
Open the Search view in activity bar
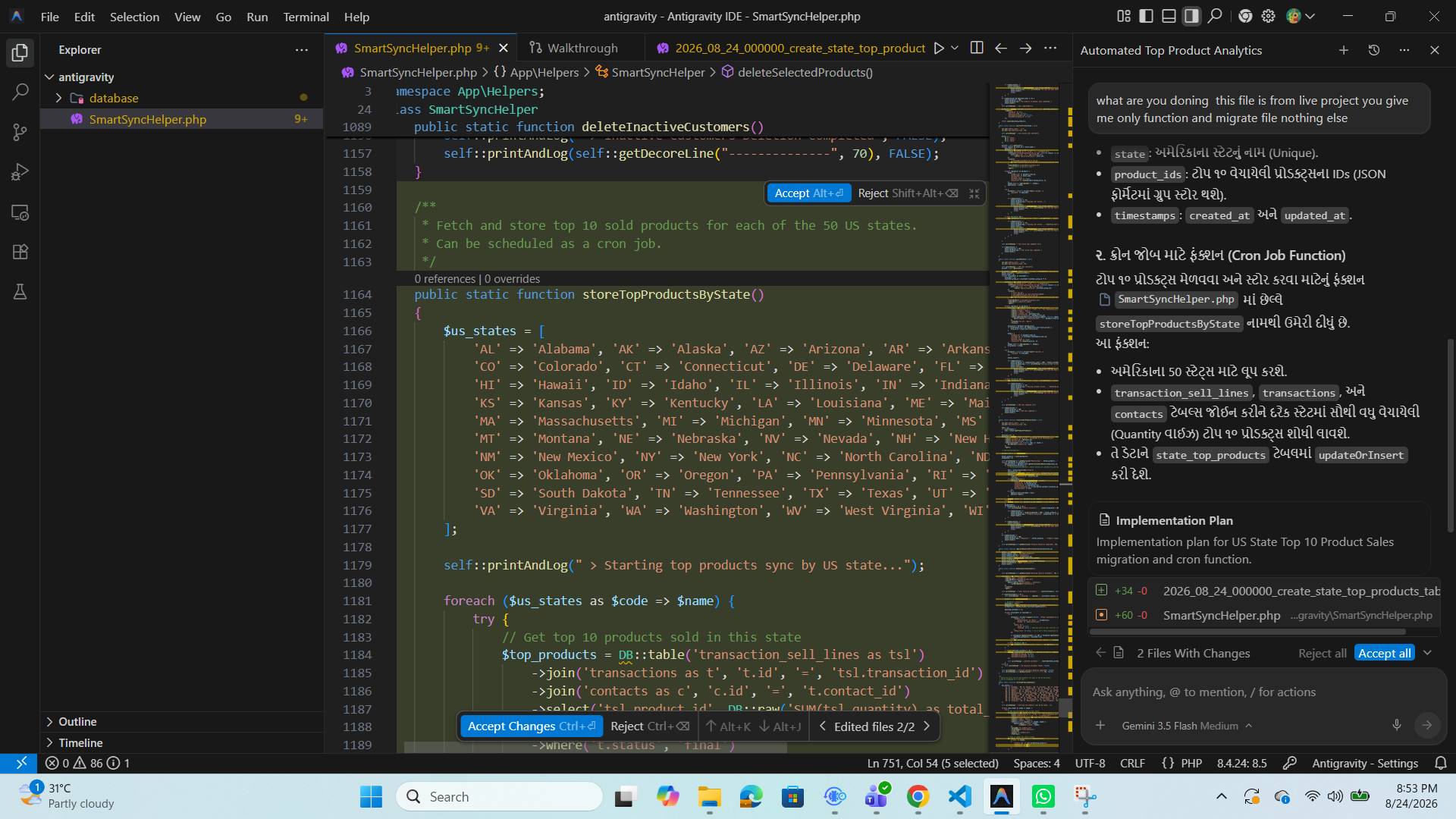[x=20, y=93]
